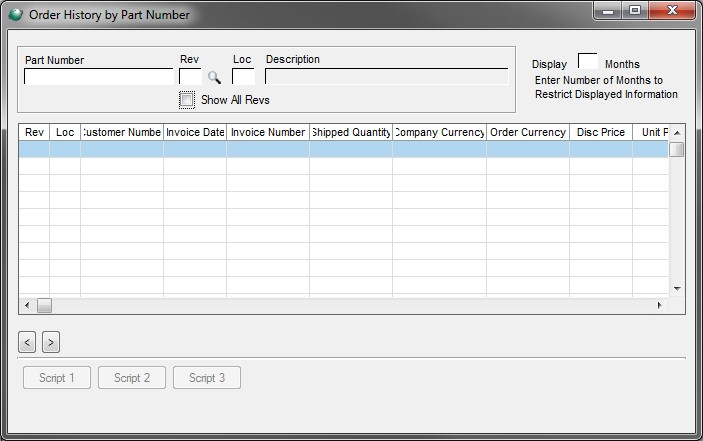Image resolution: width=703 pixels, height=441 pixels.
Task: Select the Invoice Number column header
Action: [x=268, y=132]
